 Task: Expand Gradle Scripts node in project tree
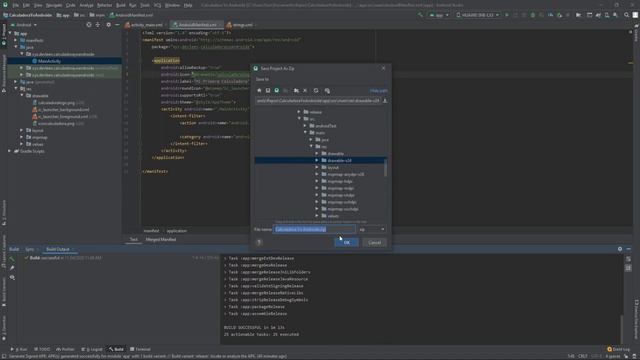coord(10,151)
